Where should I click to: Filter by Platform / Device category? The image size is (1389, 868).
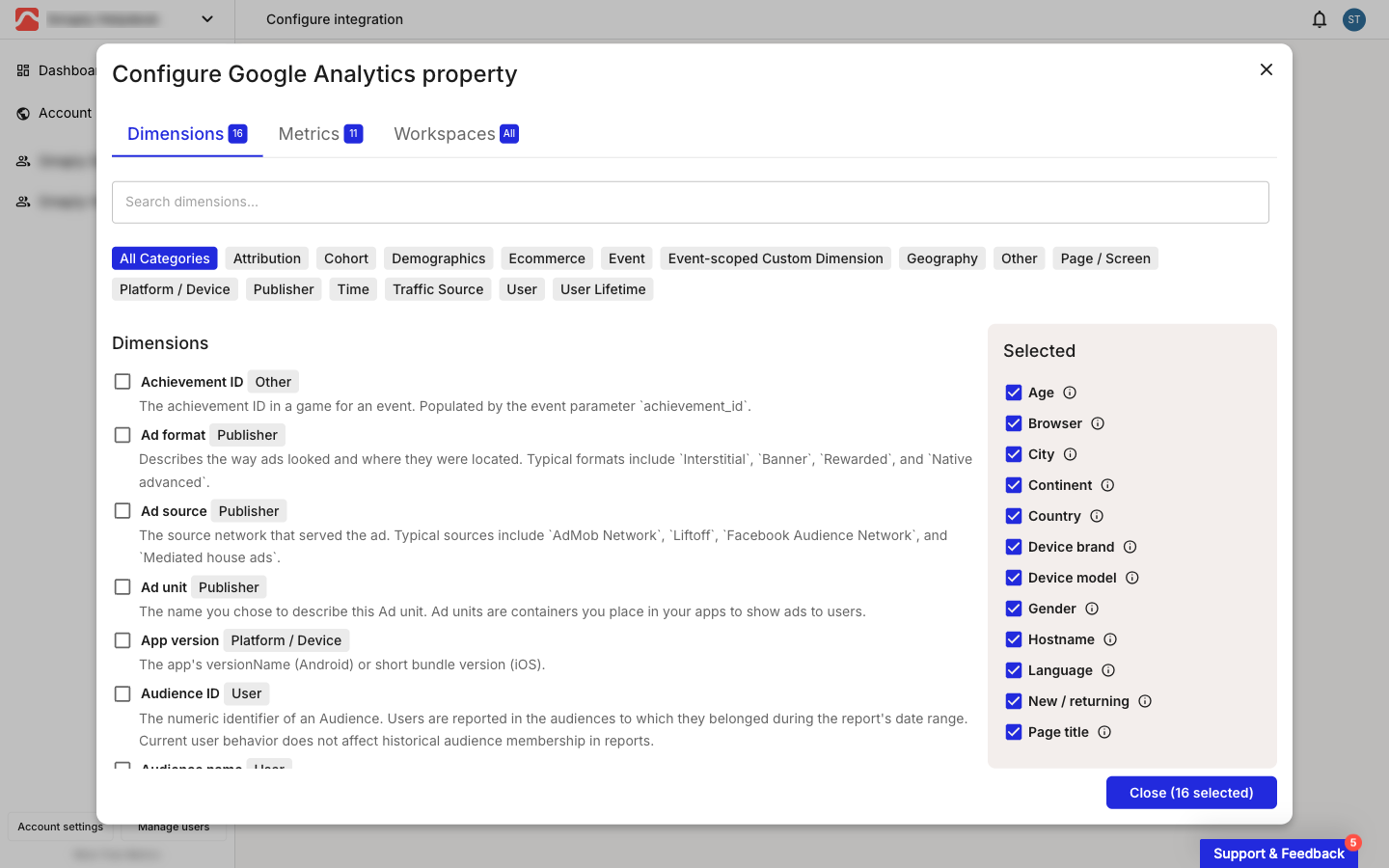pos(175,289)
